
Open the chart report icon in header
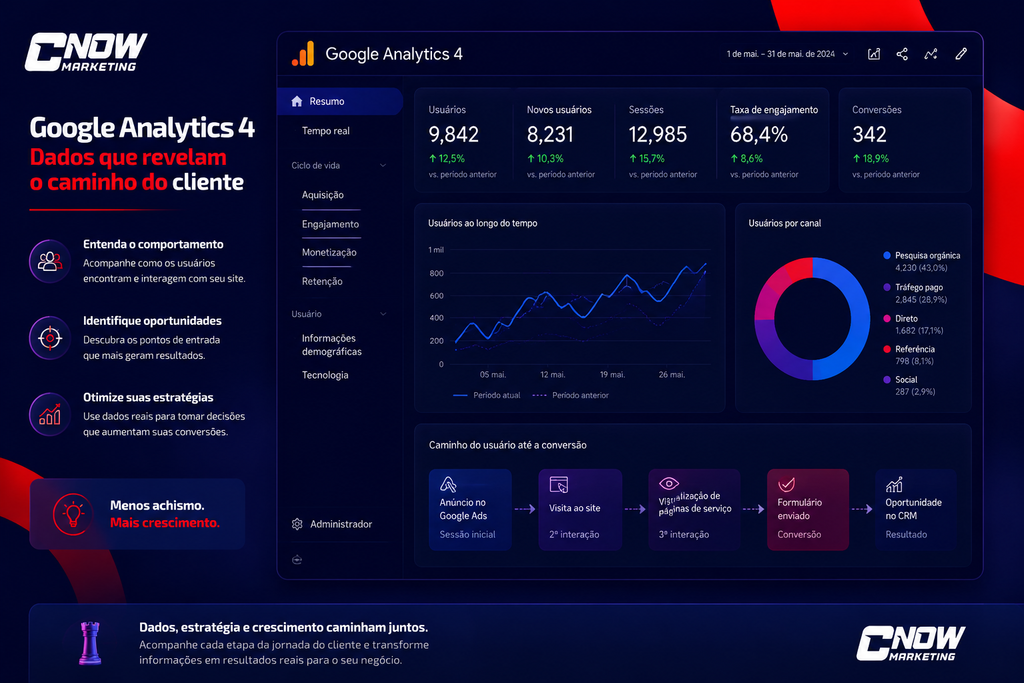pyautogui.click(x=874, y=54)
